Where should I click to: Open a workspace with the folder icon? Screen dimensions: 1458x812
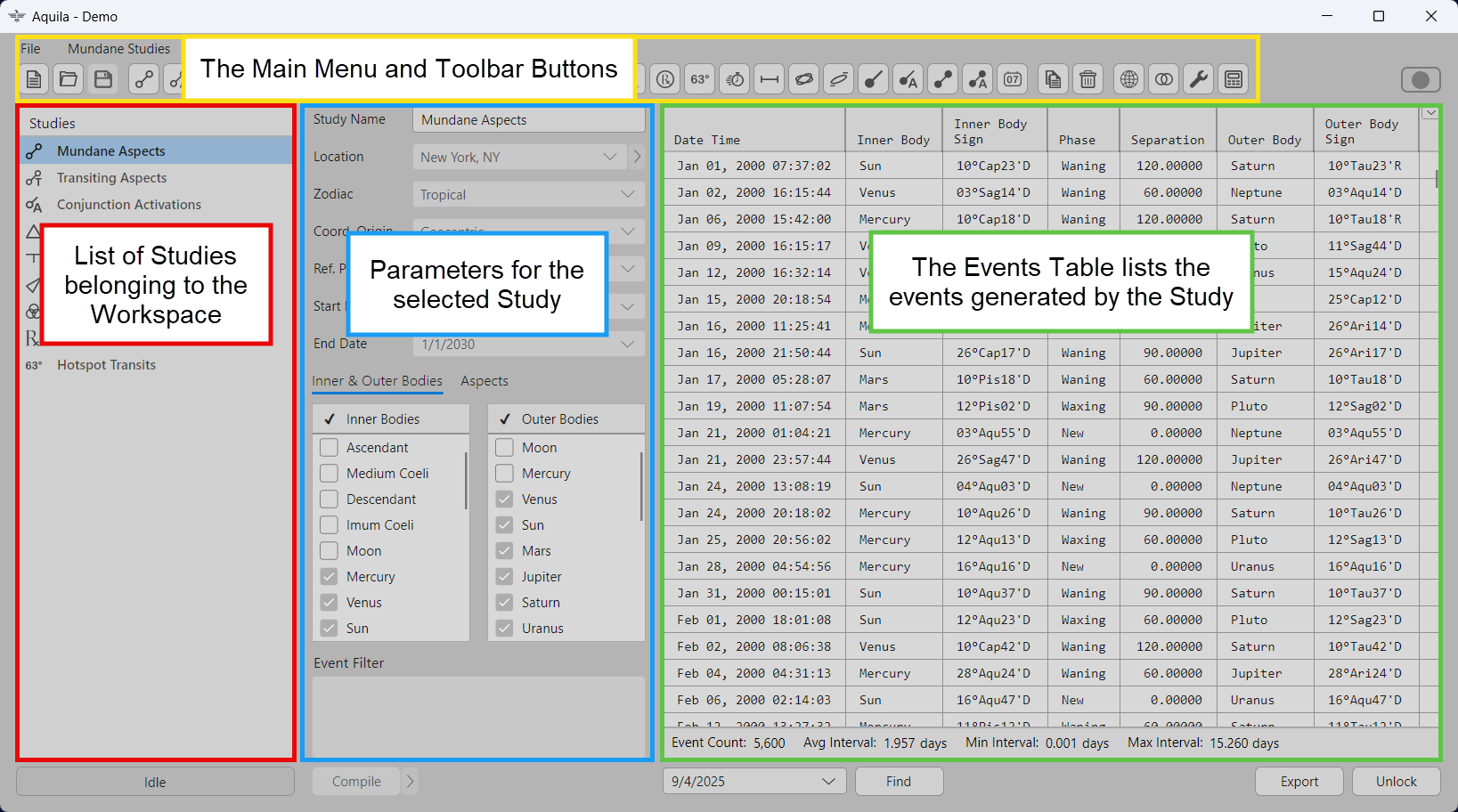[69, 79]
